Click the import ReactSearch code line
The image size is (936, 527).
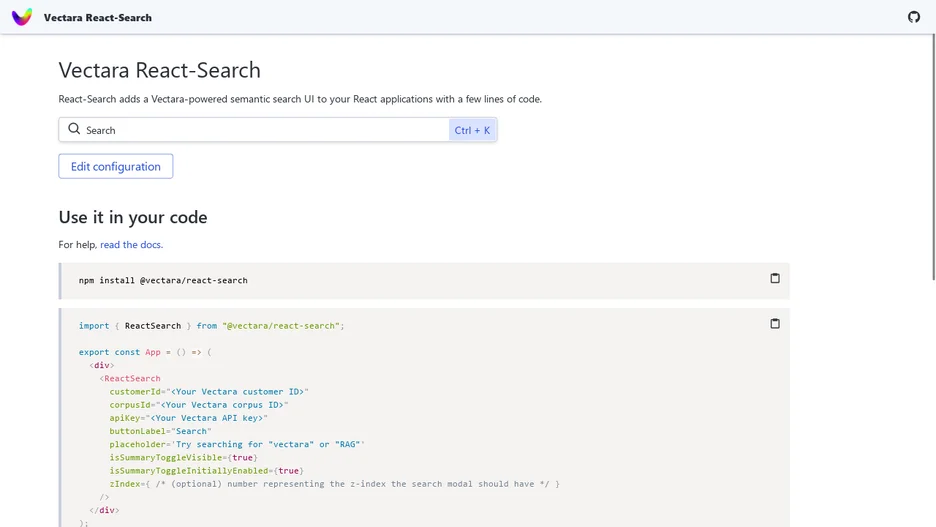(211, 326)
